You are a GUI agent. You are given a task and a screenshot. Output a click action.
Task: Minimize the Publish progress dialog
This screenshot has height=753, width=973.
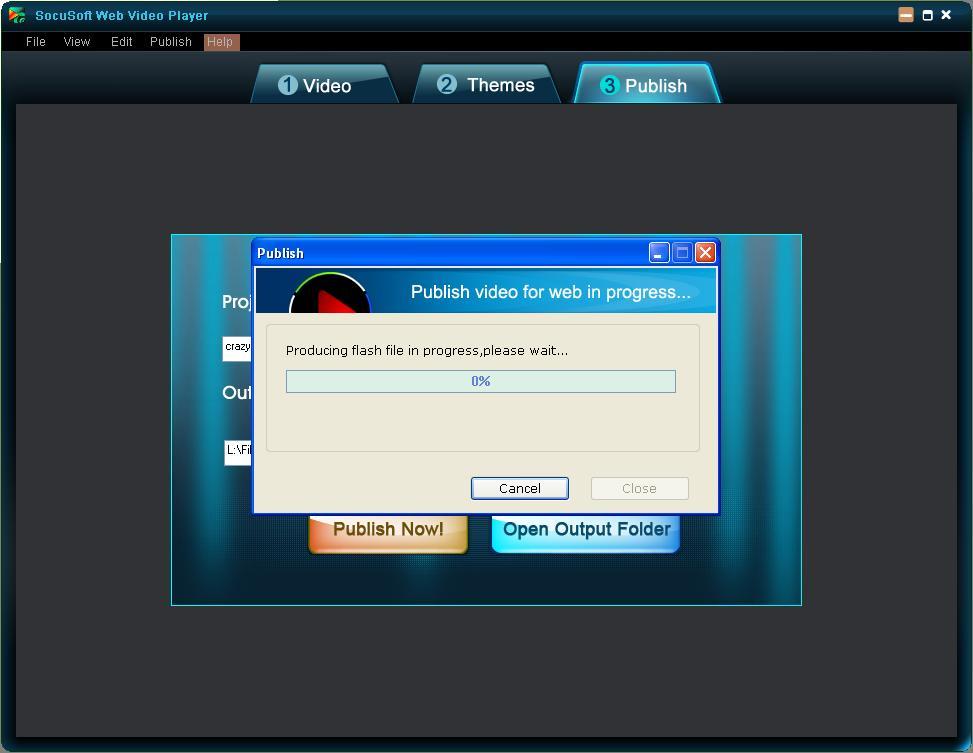pos(658,252)
